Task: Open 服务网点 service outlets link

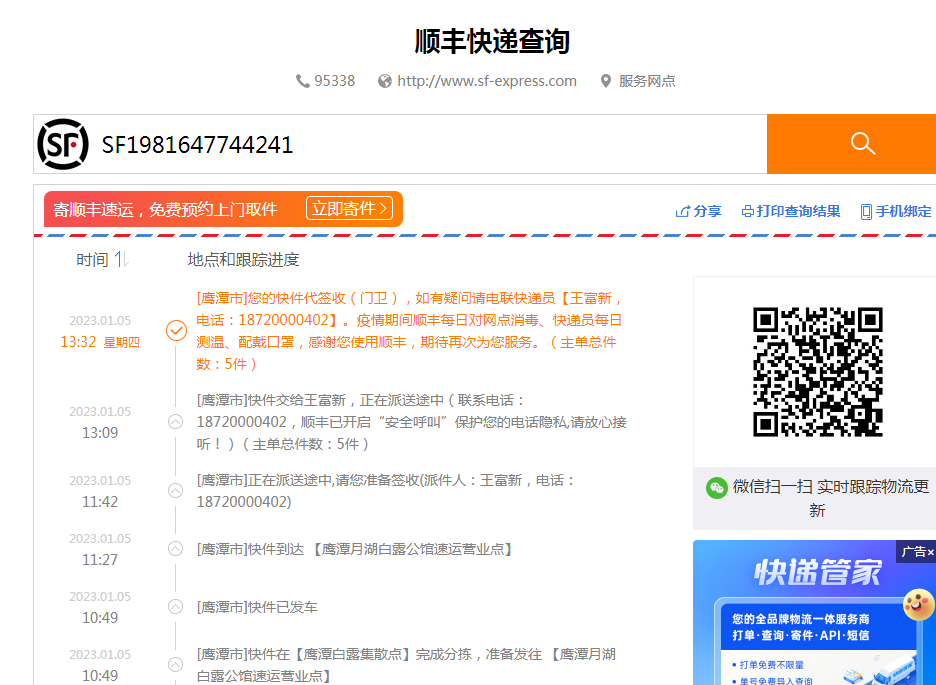Action: [646, 81]
